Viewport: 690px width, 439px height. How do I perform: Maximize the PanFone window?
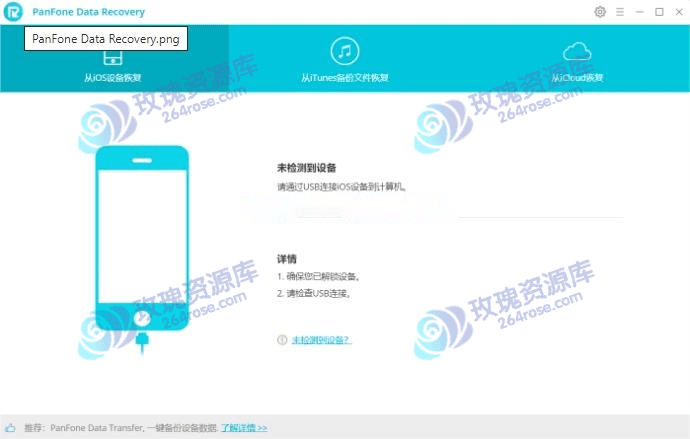click(659, 12)
